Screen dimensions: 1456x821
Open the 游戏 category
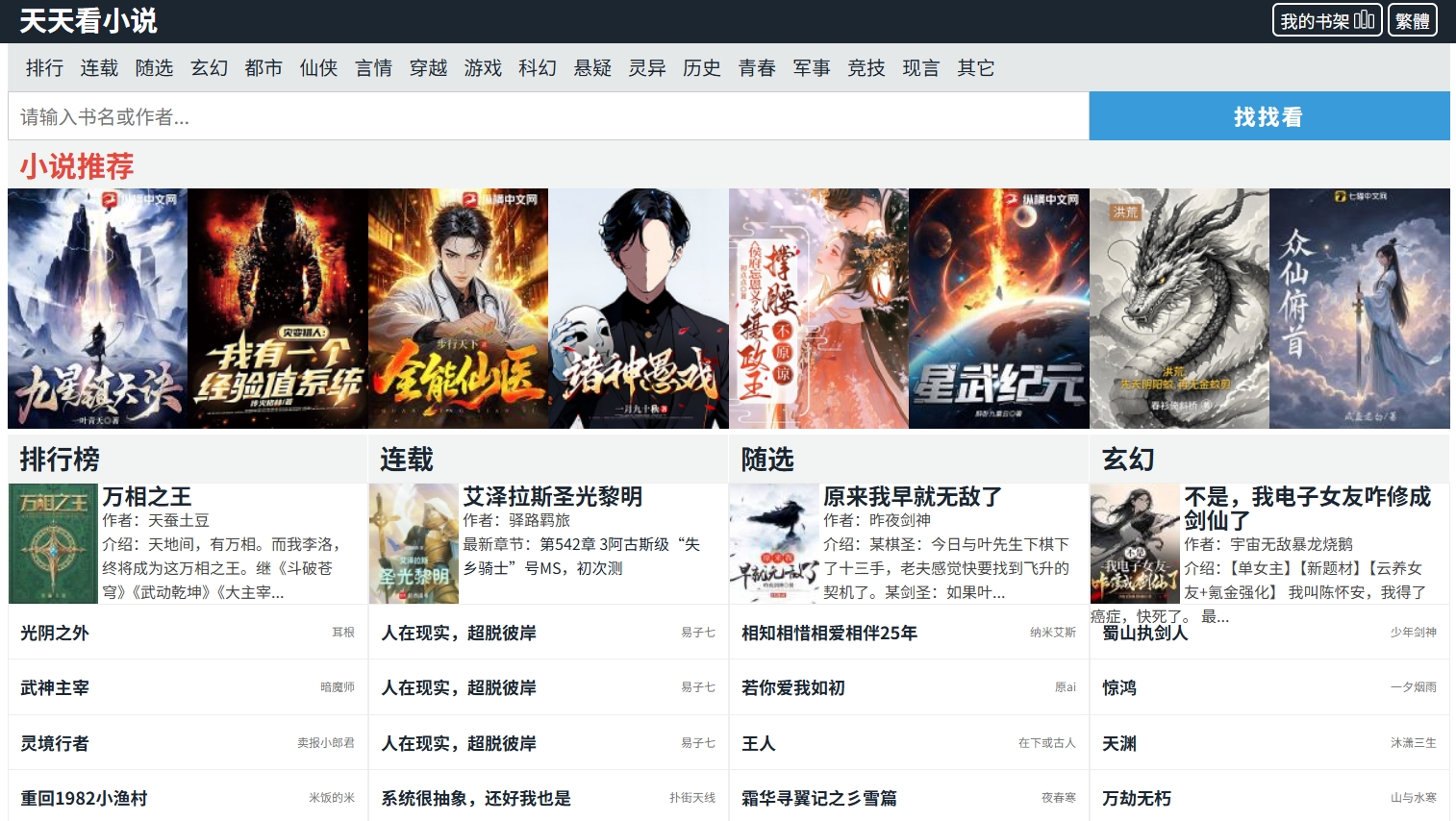(483, 67)
